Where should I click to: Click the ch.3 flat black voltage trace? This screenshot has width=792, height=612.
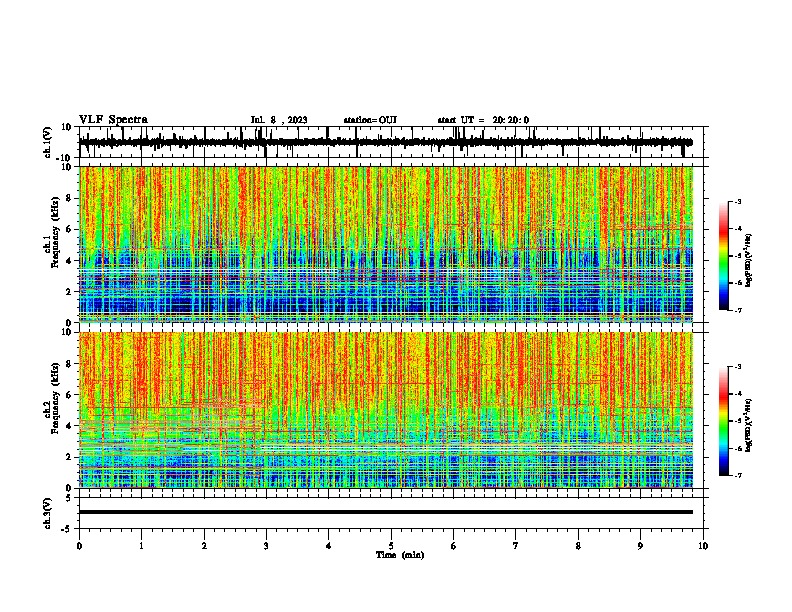pos(385,512)
